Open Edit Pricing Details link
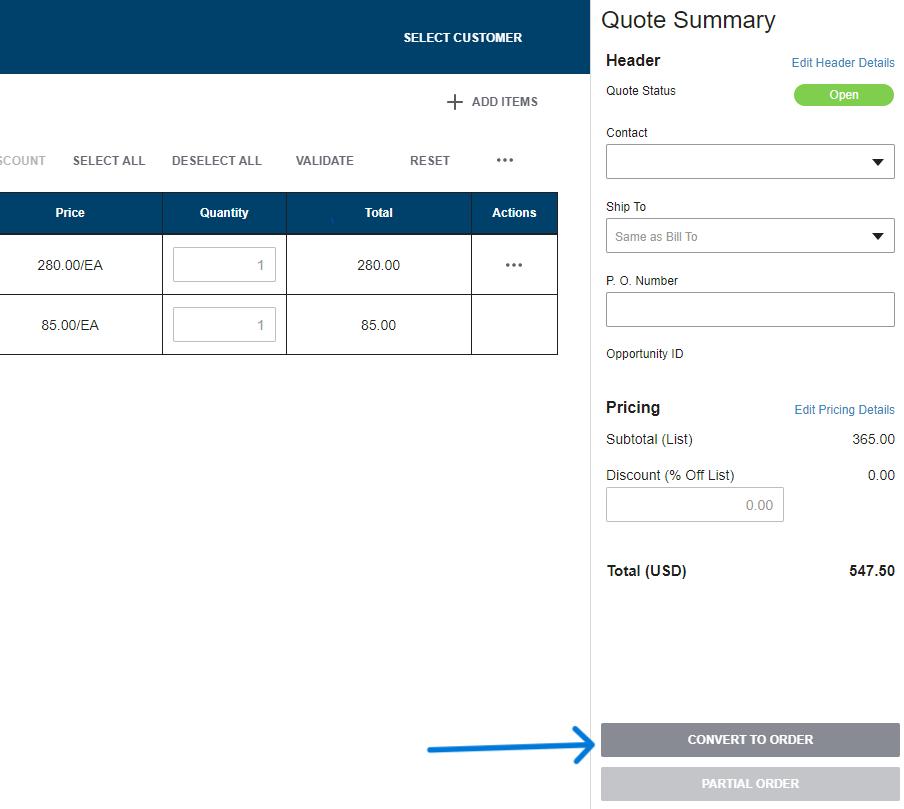Image resolution: width=904 pixels, height=809 pixels. (844, 410)
